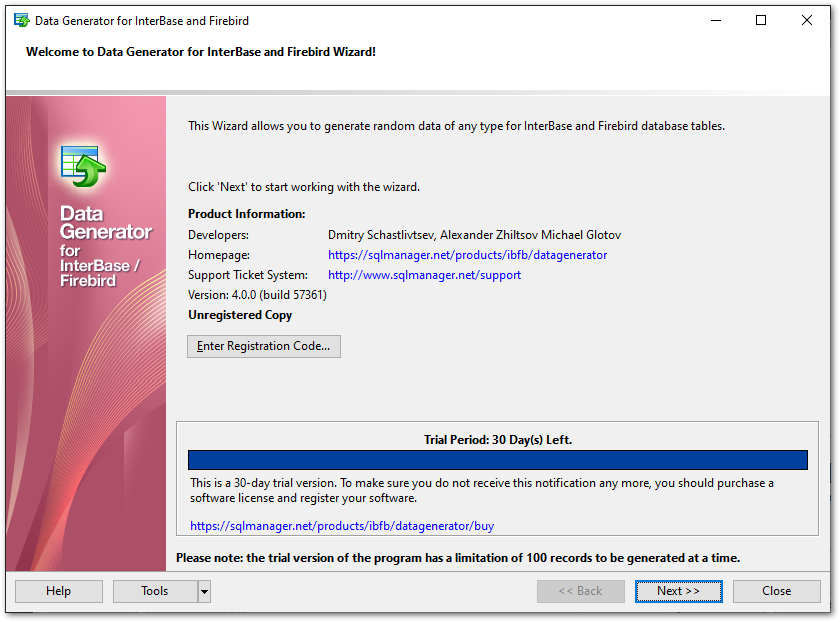Minimize the Data Generator window
The width and height of the screenshot is (840, 622).
[x=716, y=21]
